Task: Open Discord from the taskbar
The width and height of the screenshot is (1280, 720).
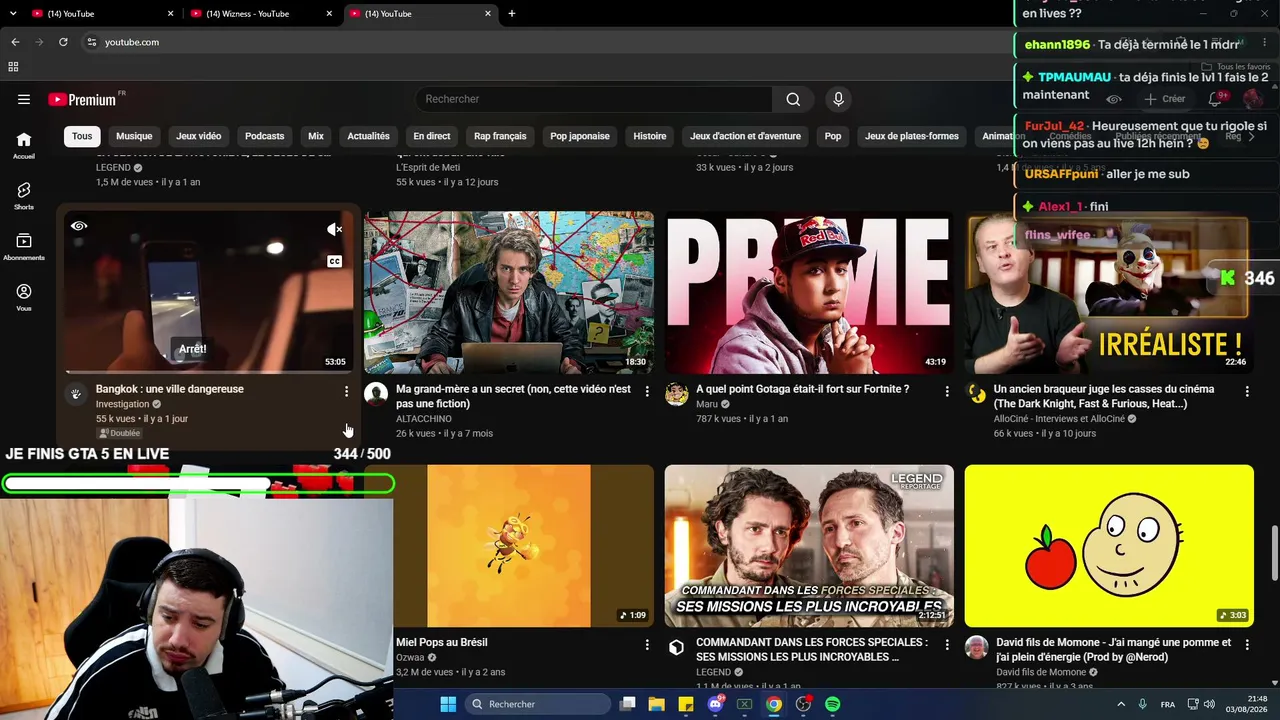Action: click(715, 704)
